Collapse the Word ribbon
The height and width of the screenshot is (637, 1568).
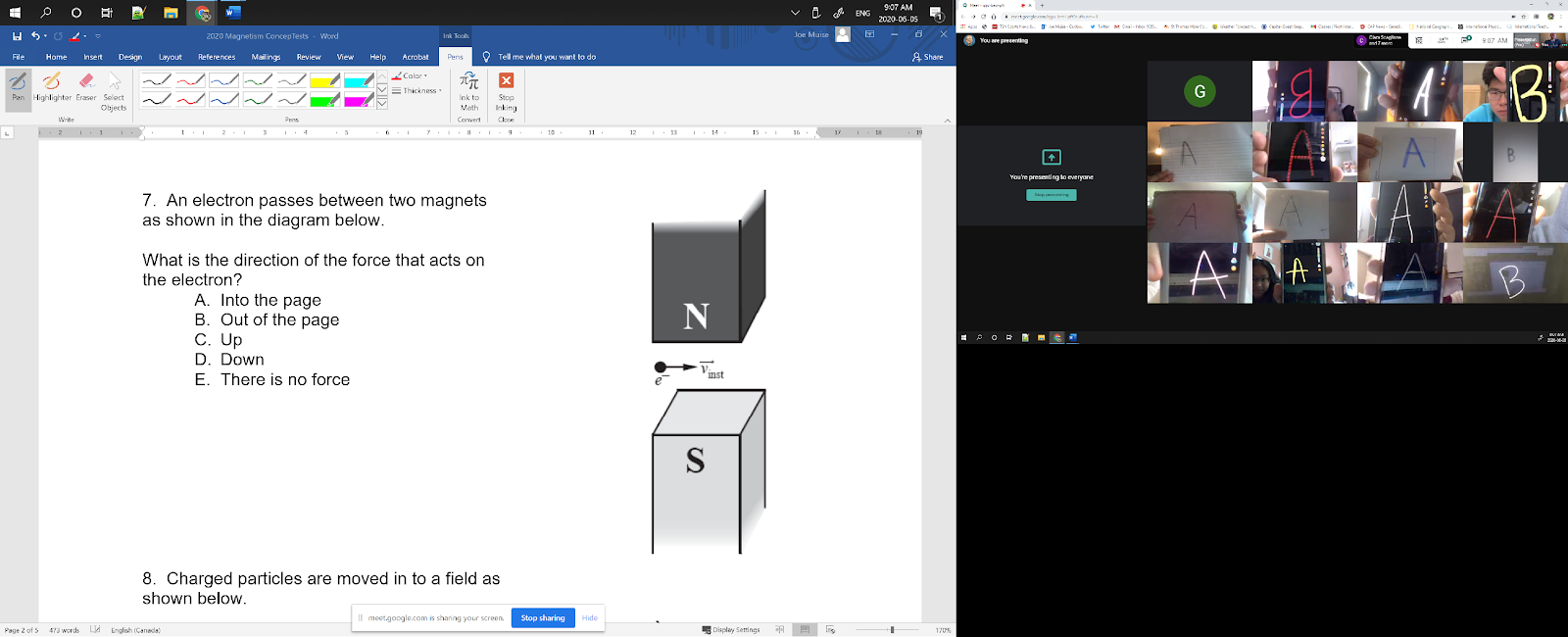click(x=947, y=121)
